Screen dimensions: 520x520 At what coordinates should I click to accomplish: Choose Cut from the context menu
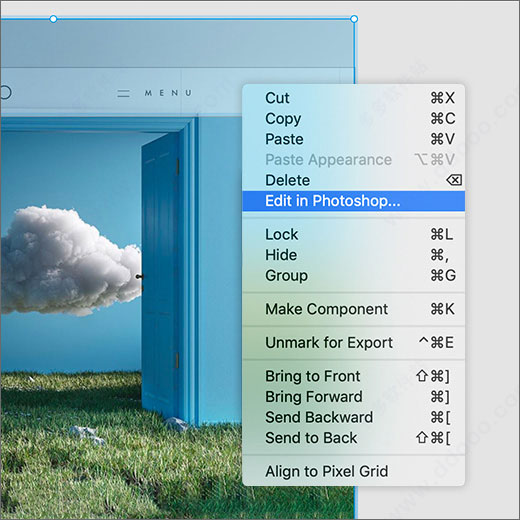[x=353, y=98]
